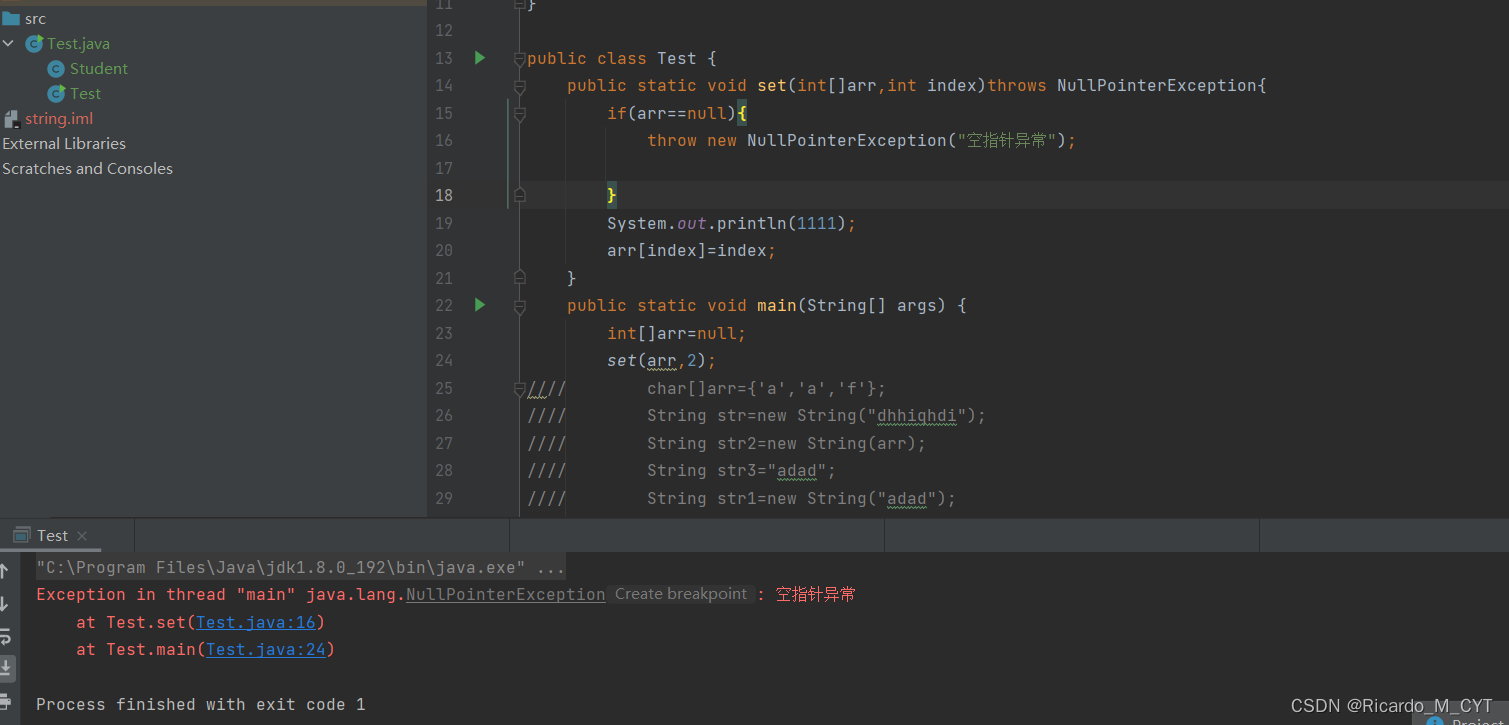
Task: Click System.out.println(1111) statement
Action: tap(731, 223)
